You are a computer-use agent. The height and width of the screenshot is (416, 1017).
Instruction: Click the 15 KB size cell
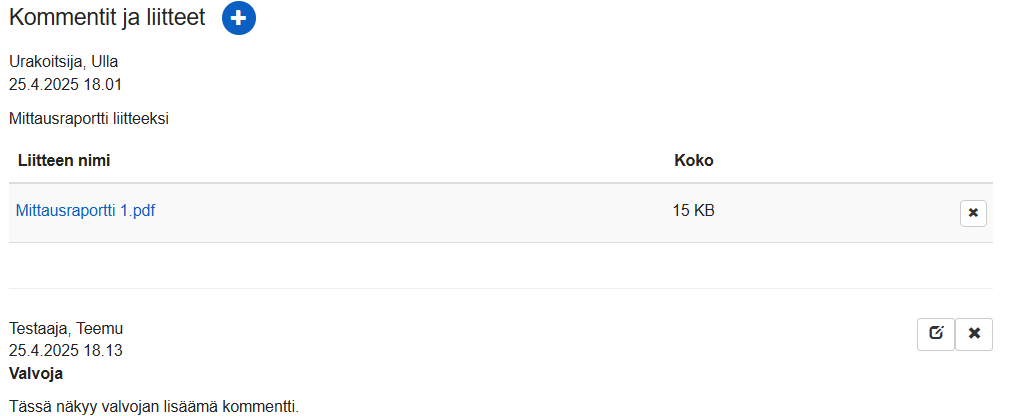pyautogui.click(x=693, y=211)
